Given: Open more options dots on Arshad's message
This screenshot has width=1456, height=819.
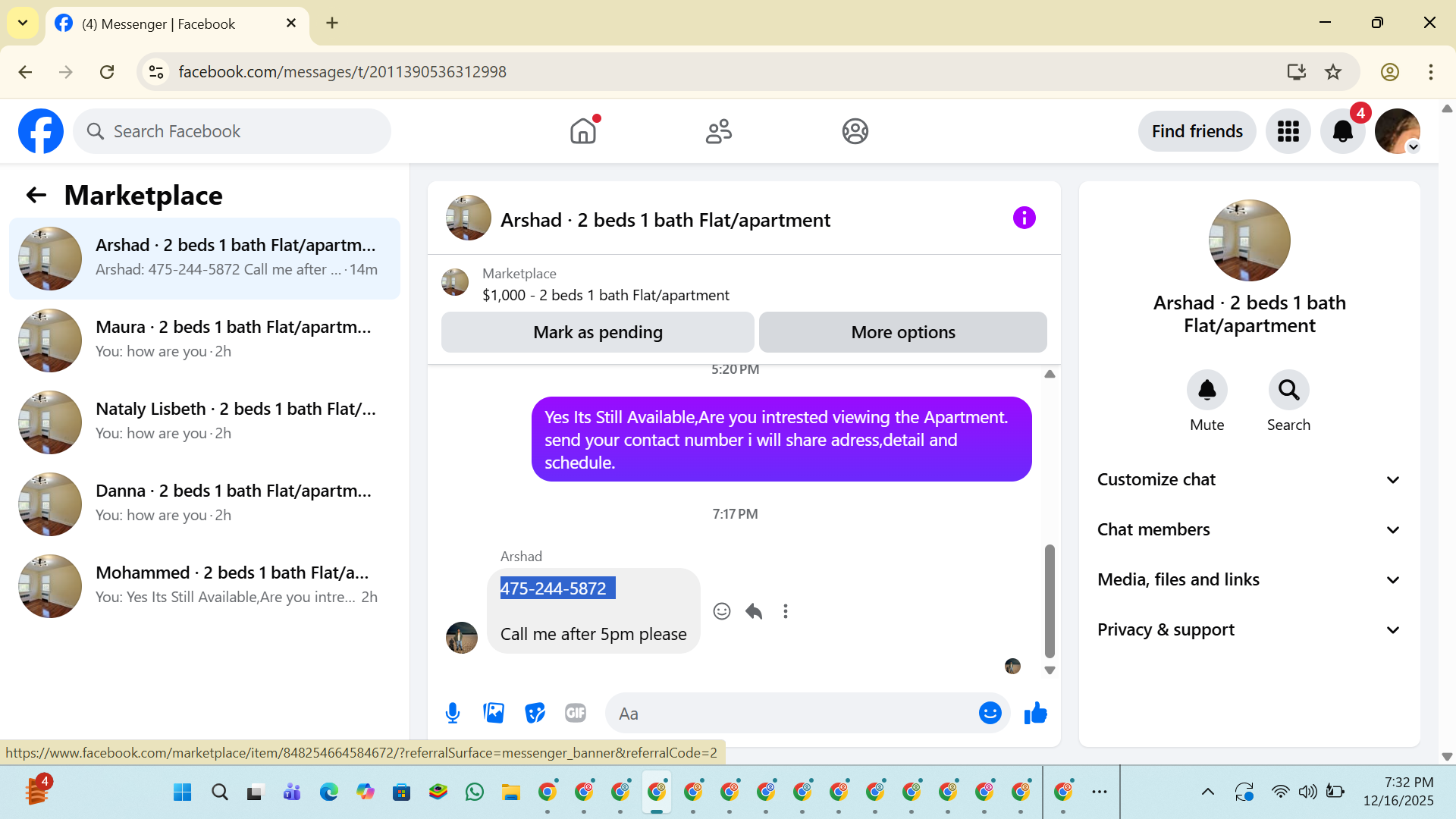Looking at the screenshot, I should (x=786, y=611).
